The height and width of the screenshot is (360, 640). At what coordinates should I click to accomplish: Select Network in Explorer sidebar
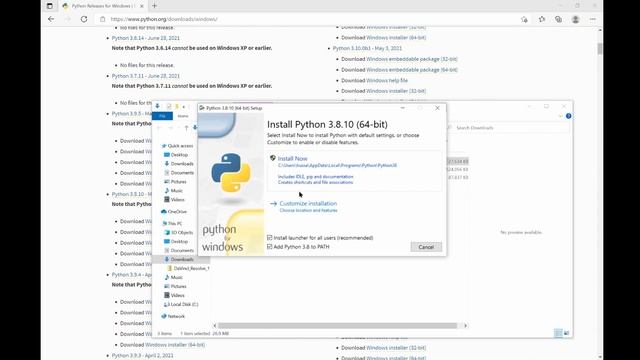point(173,316)
